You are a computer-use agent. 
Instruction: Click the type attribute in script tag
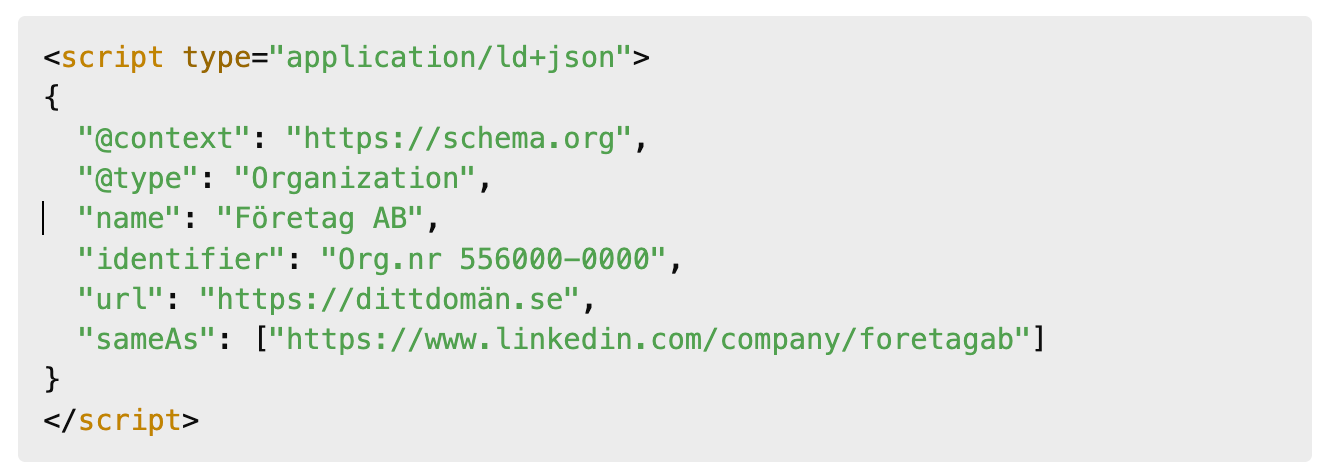[x=216, y=58]
